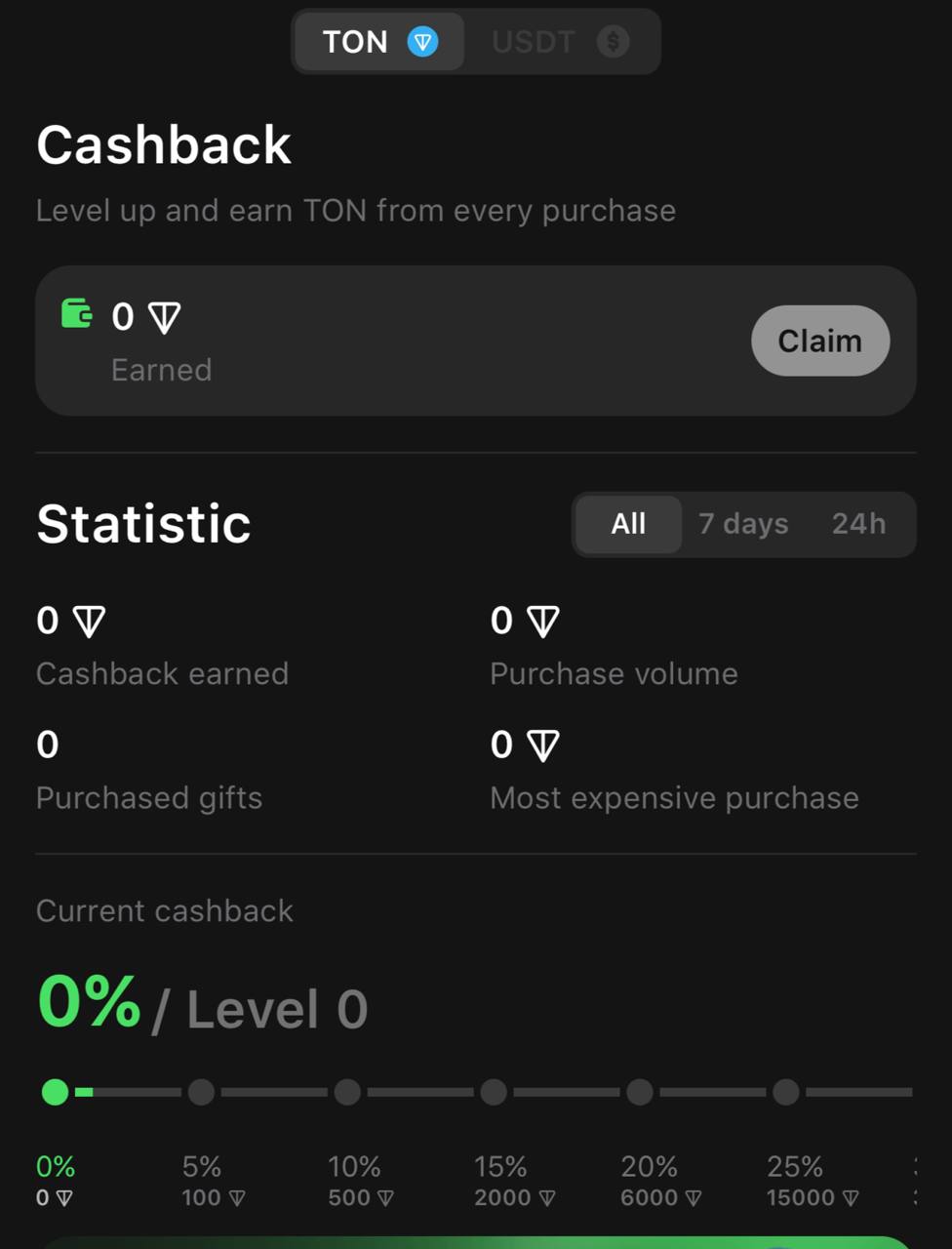Show statistics for last 24h
The width and height of the screenshot is (952, 1249).
click(858, 524)
